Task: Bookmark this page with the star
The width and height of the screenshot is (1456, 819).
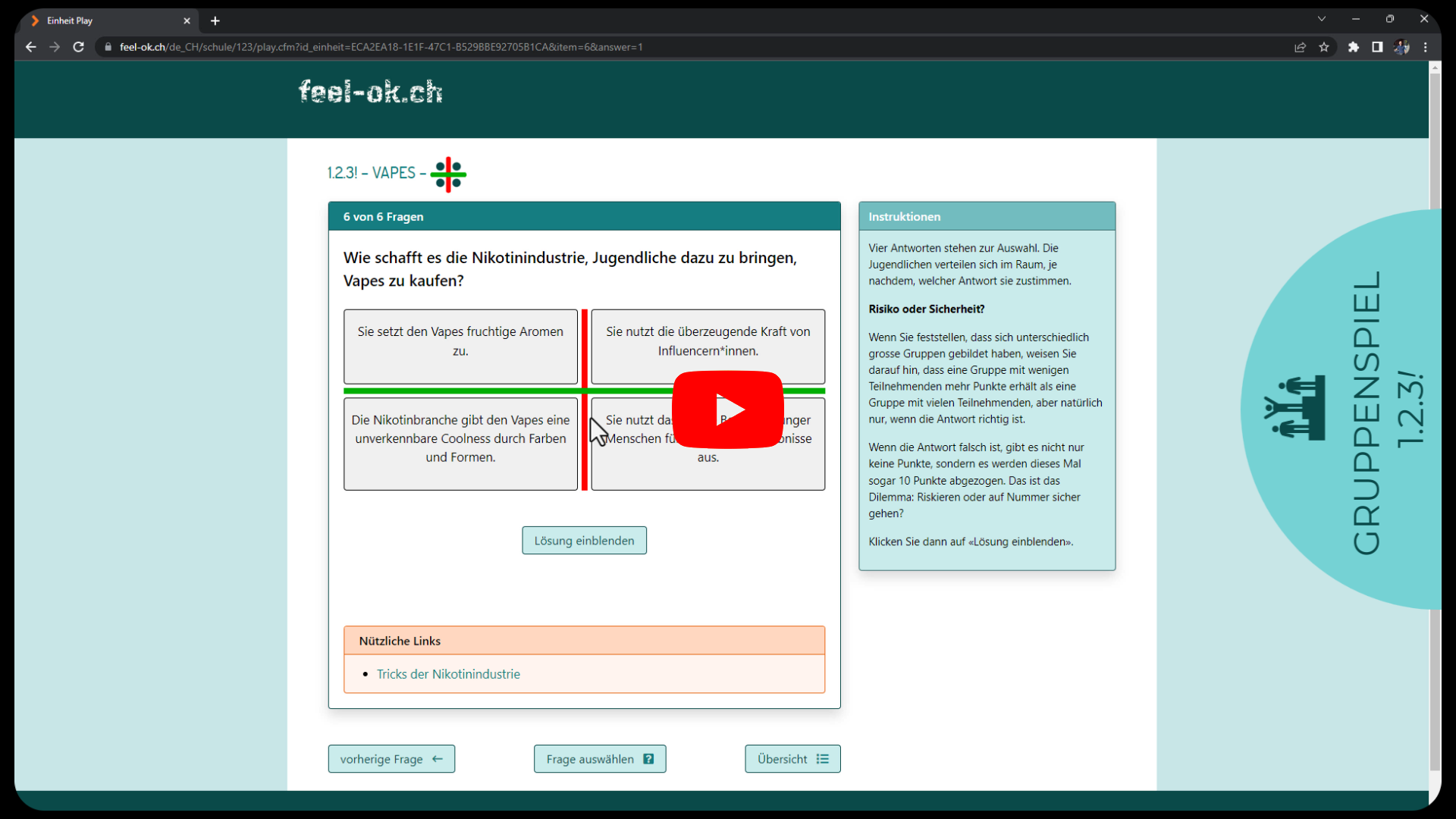Action: pyautogui.click(x=1324, y=47)
